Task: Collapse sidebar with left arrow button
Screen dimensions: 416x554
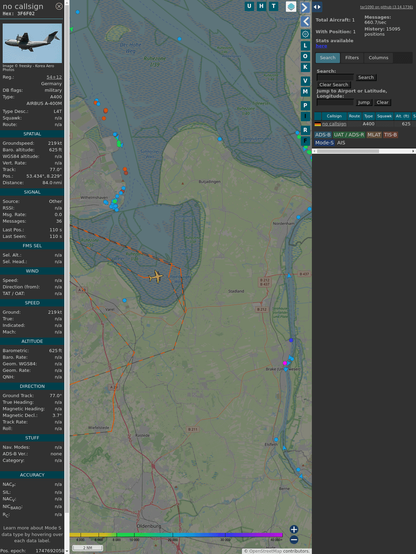Action: 305,21
